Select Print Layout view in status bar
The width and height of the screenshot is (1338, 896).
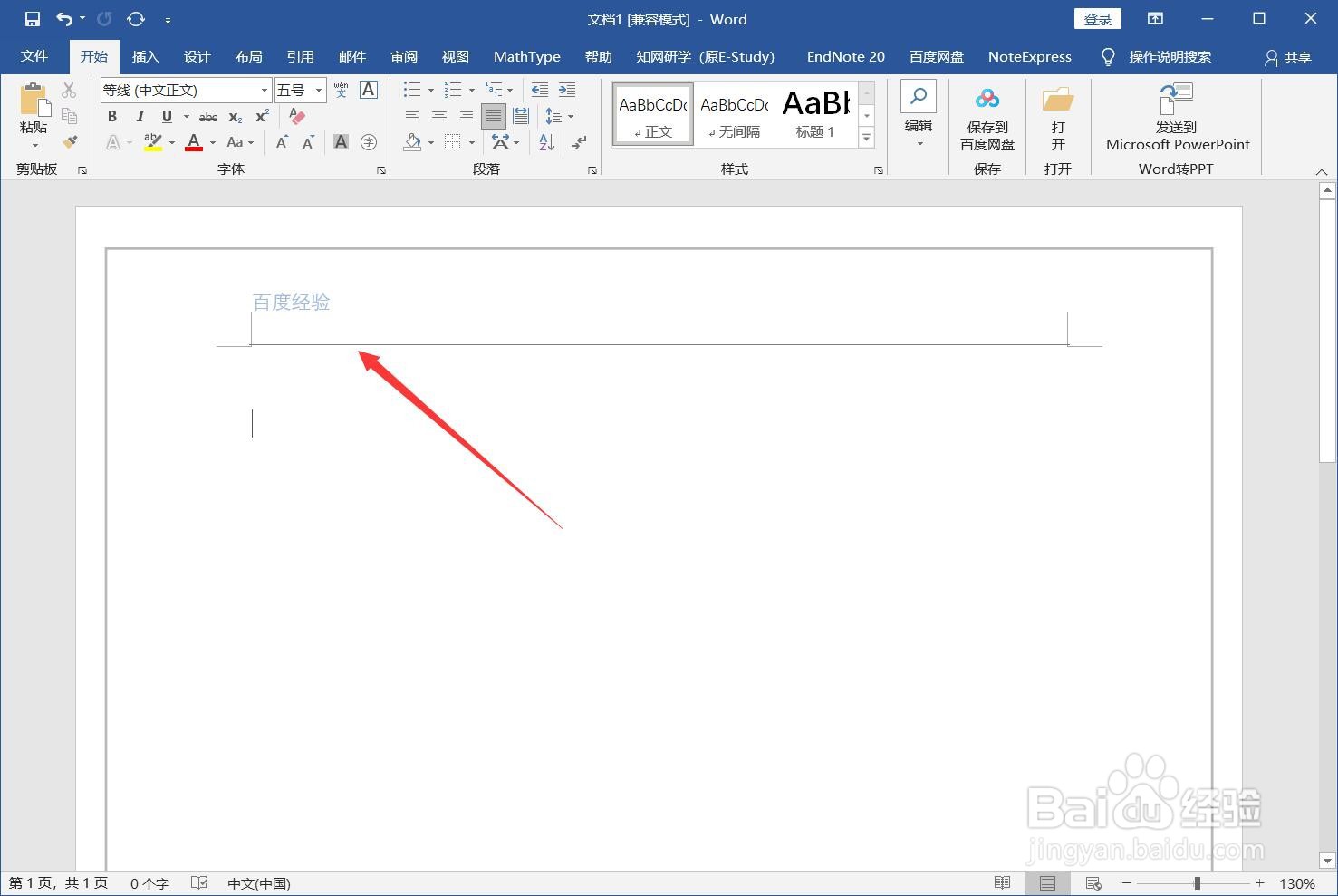coord(1047,883)
